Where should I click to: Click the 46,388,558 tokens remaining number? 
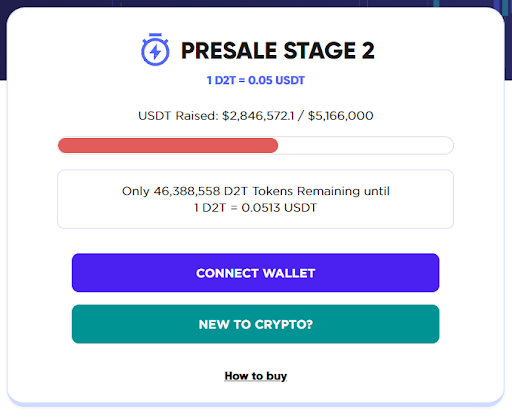pos(187,191)
